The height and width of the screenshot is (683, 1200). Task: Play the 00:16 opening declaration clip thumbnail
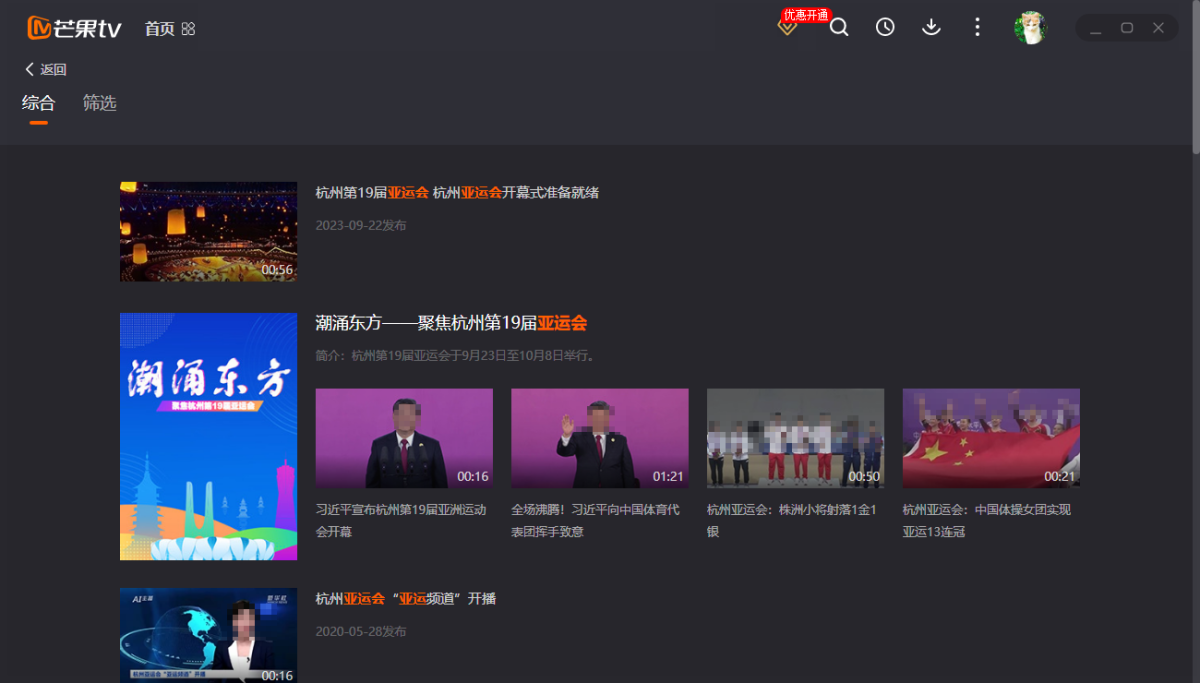click(x=404, y=438)
